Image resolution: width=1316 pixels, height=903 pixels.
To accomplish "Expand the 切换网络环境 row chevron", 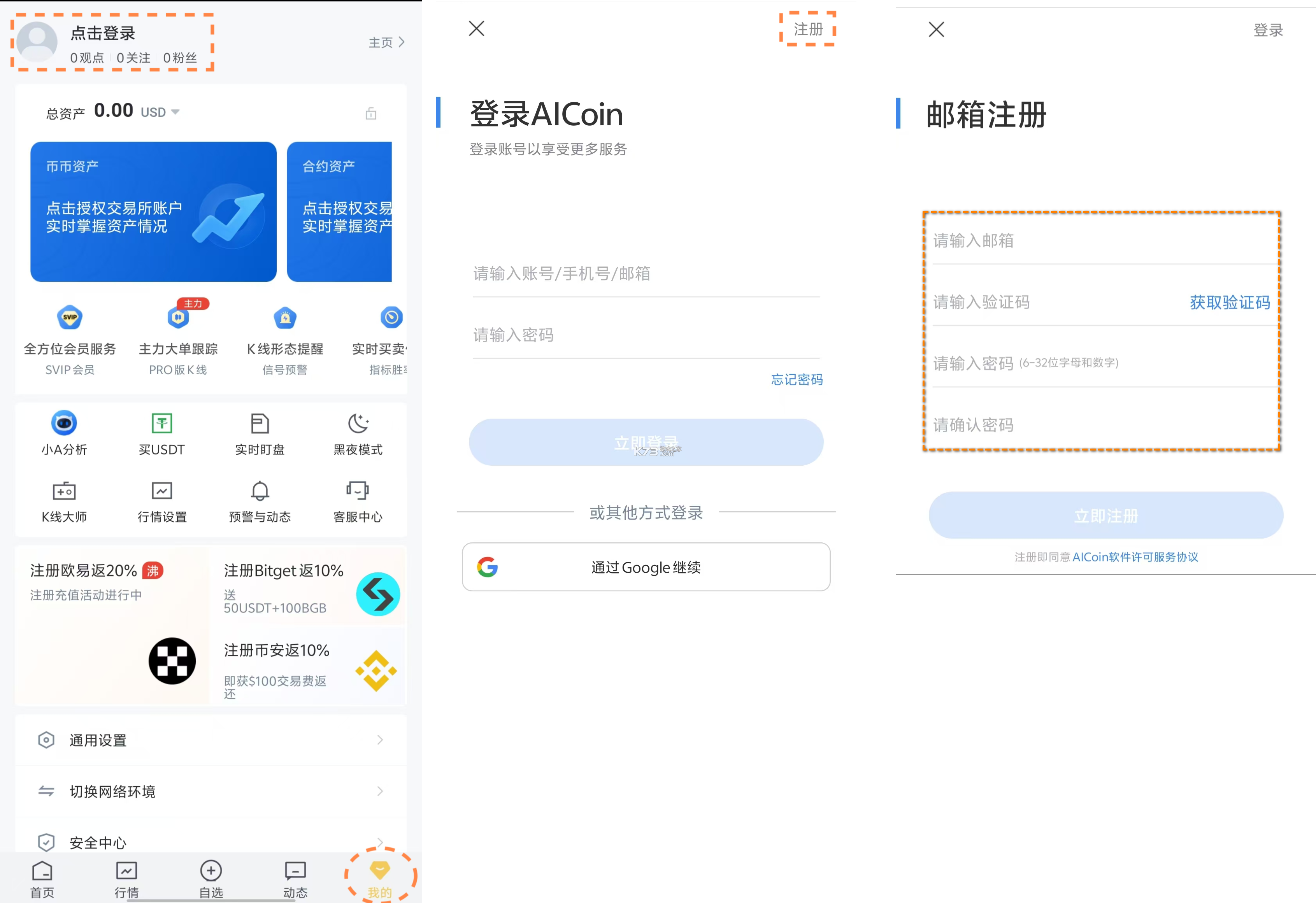I will 380,791.
